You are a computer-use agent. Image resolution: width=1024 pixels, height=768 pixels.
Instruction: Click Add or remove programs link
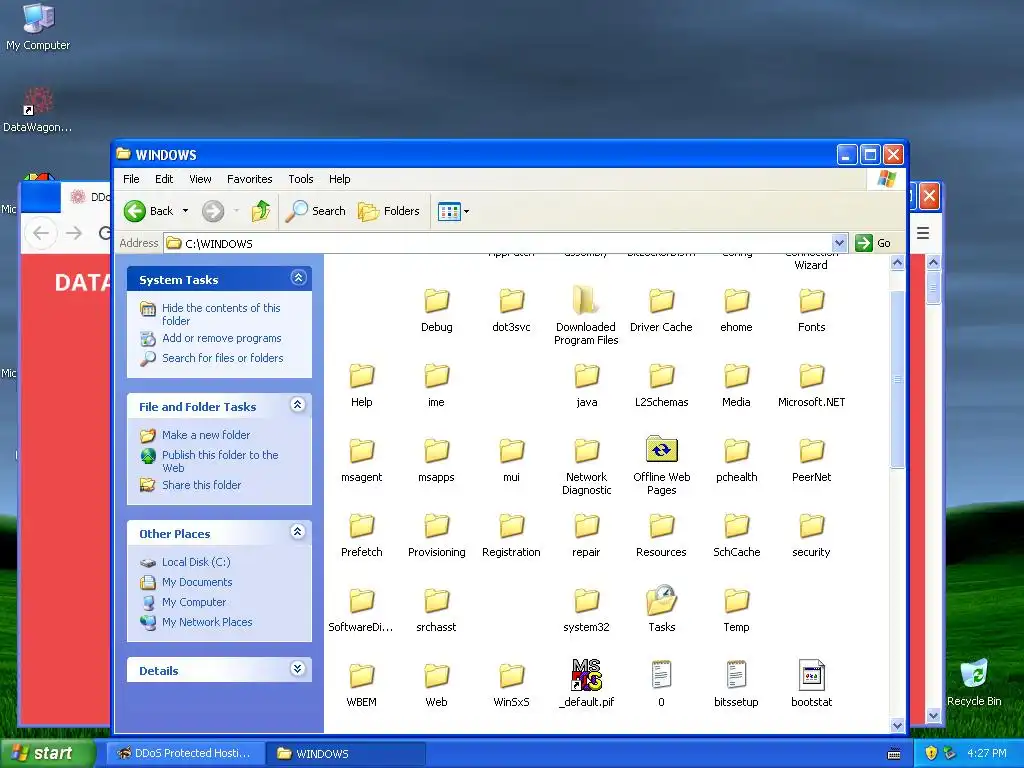[221, 338]
